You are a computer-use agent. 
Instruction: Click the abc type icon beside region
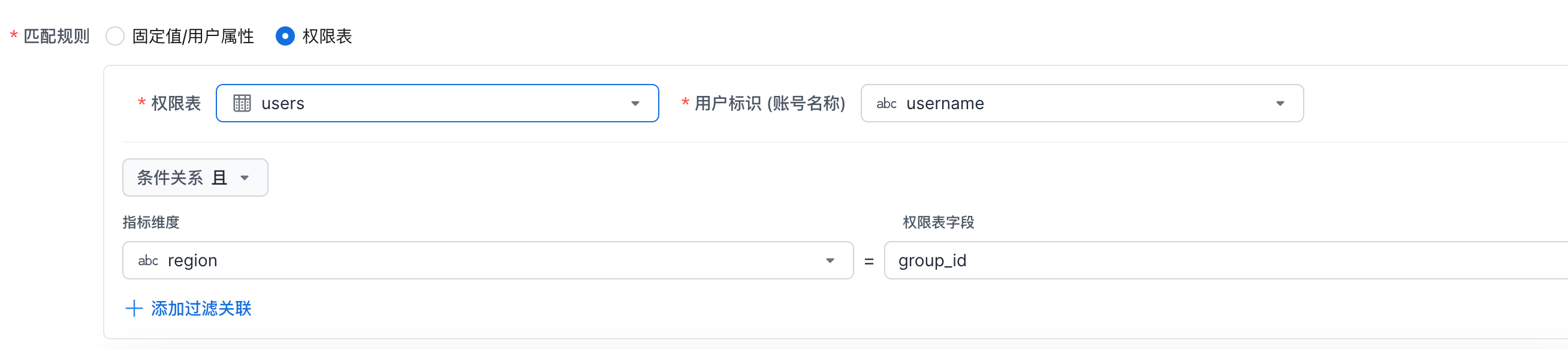pyautogui.click(x=148, y=261)
